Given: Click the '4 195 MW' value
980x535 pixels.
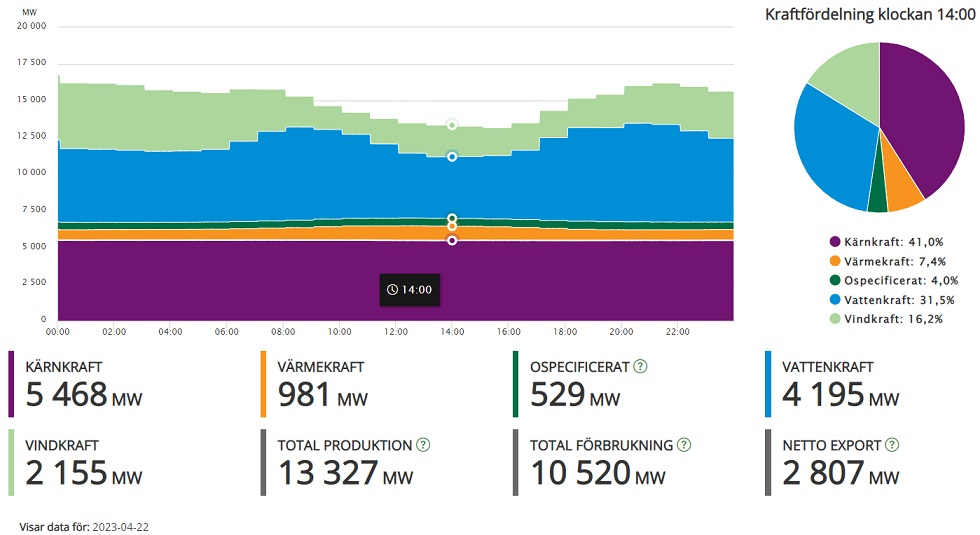Looking at the screenshot, I should point(841,394).
